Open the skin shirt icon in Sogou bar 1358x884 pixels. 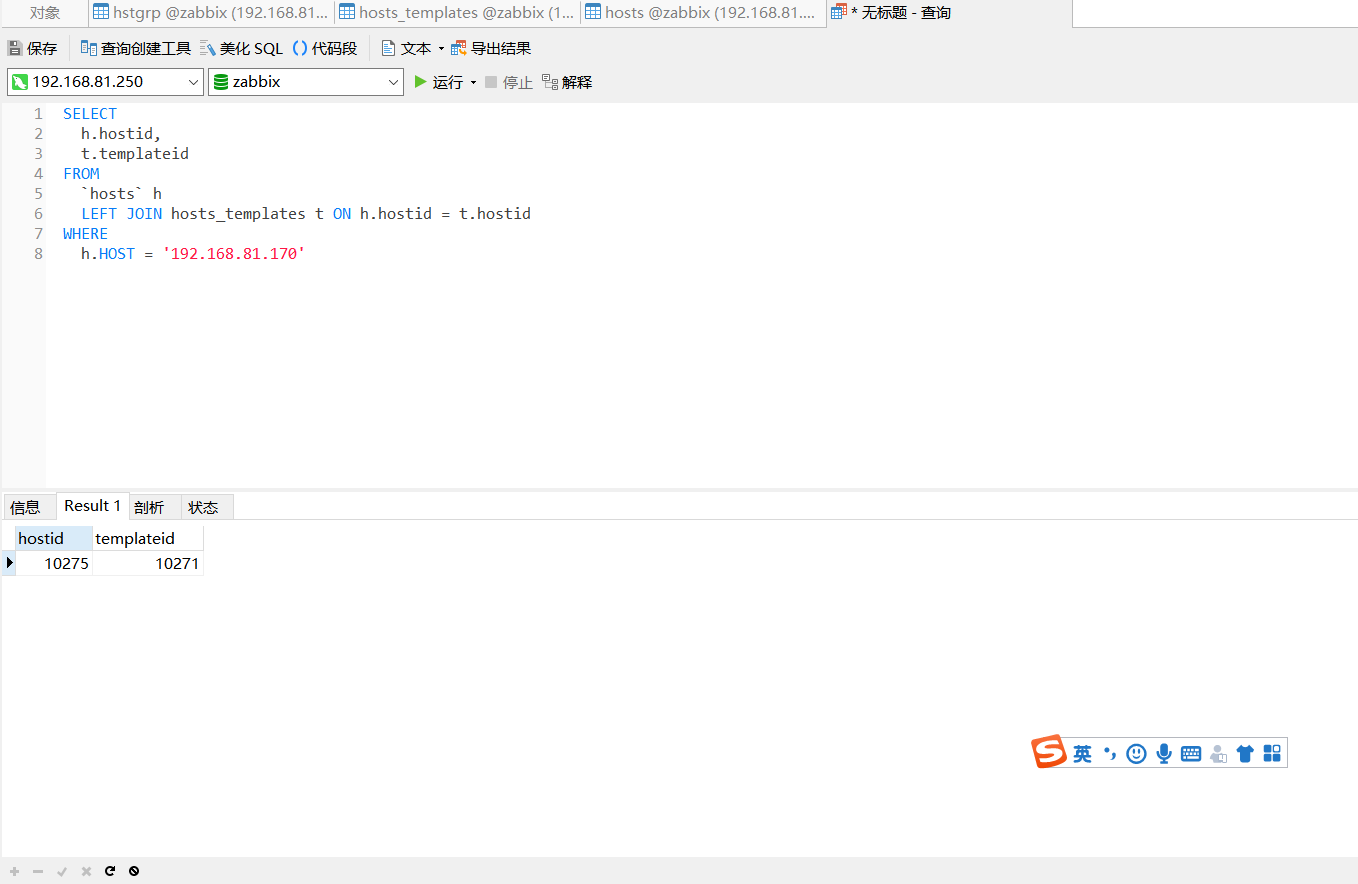point(1244,754)
